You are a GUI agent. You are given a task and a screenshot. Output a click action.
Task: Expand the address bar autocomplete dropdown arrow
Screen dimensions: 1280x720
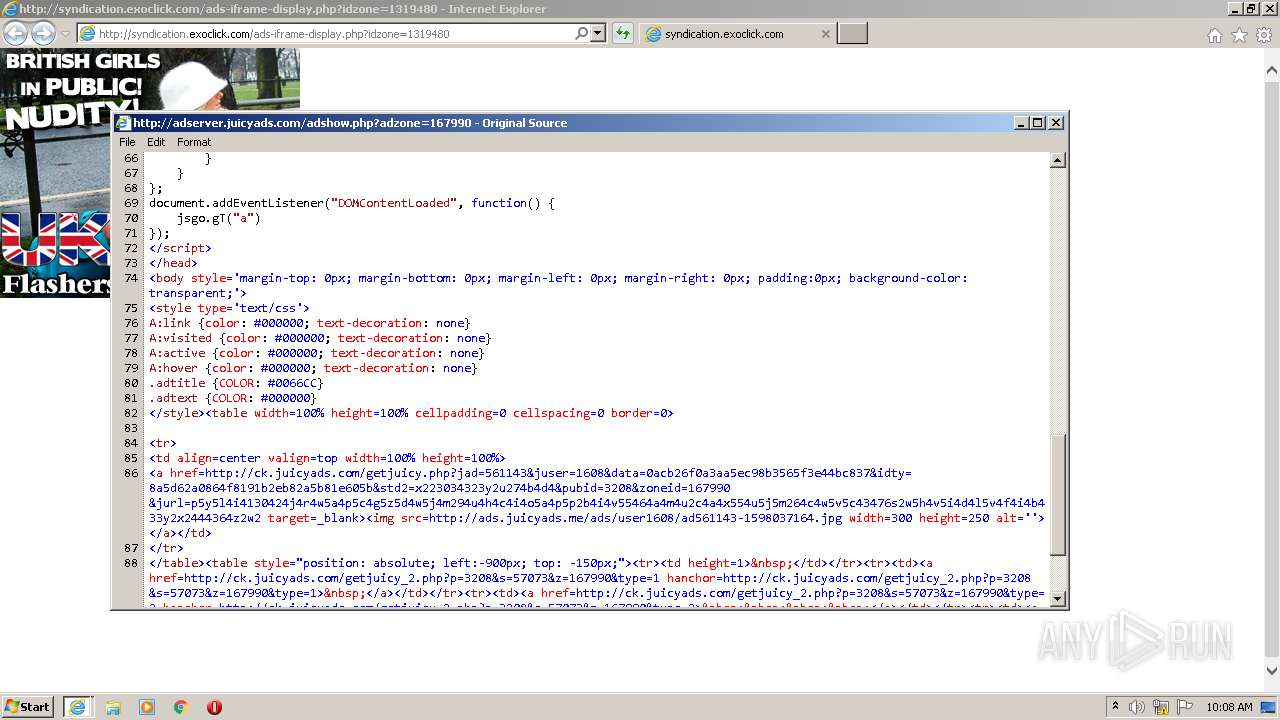point(598,33)
